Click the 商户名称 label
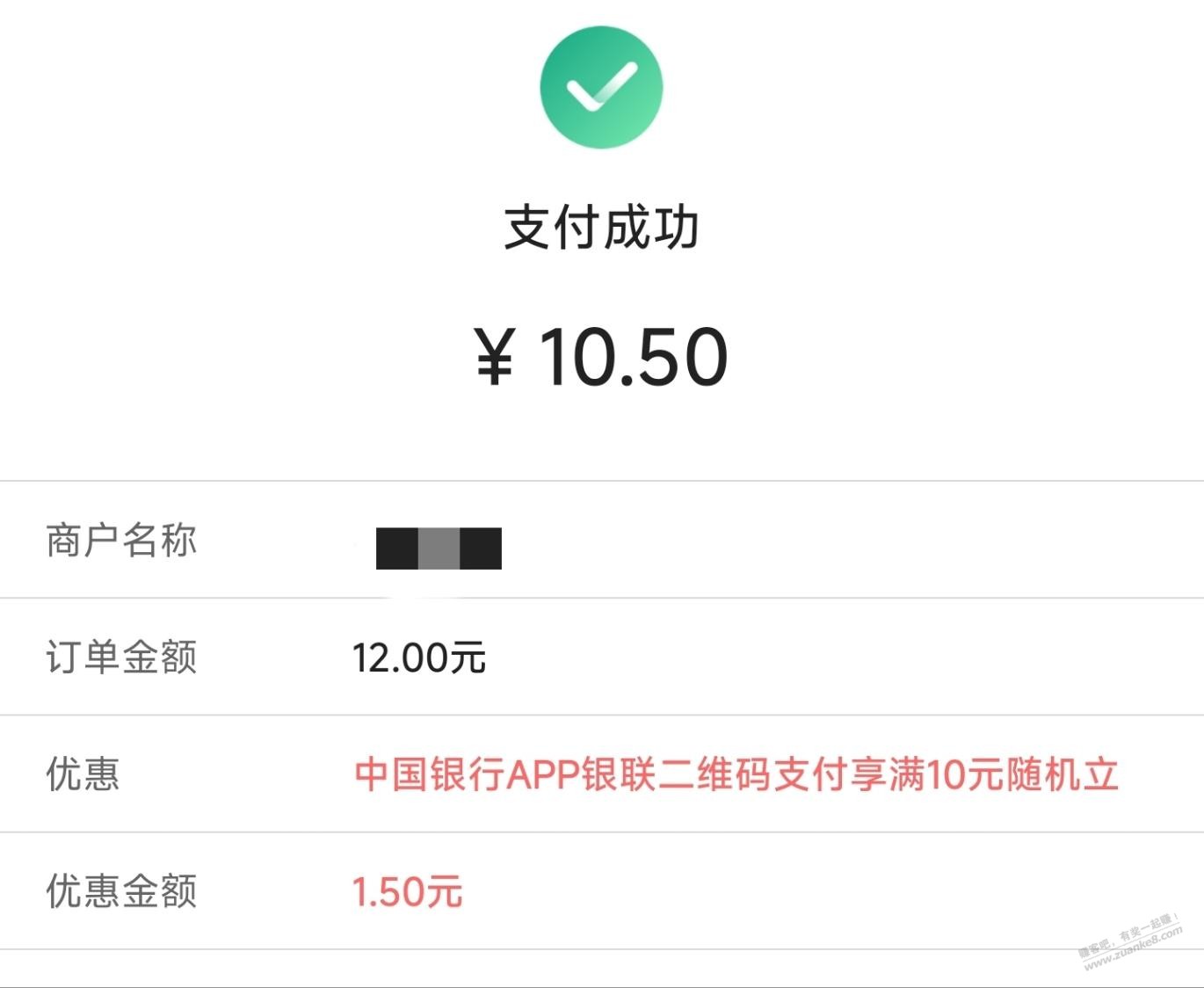Viewport: 1204px width, 988px height. point(121,540)
